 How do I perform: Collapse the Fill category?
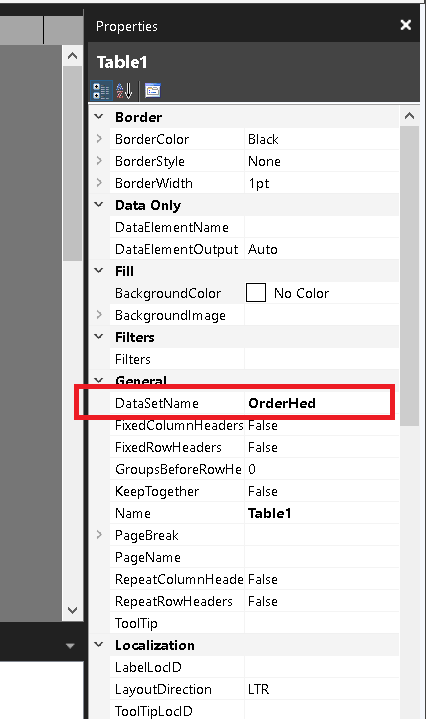pos(99,271)
